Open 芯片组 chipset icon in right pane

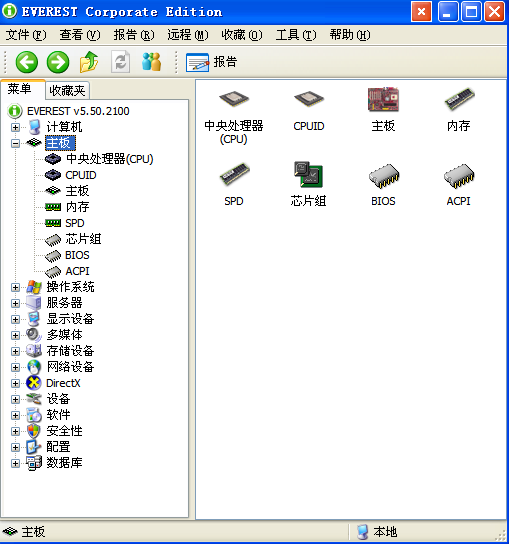pyautogui.click(x=308, y=184)
